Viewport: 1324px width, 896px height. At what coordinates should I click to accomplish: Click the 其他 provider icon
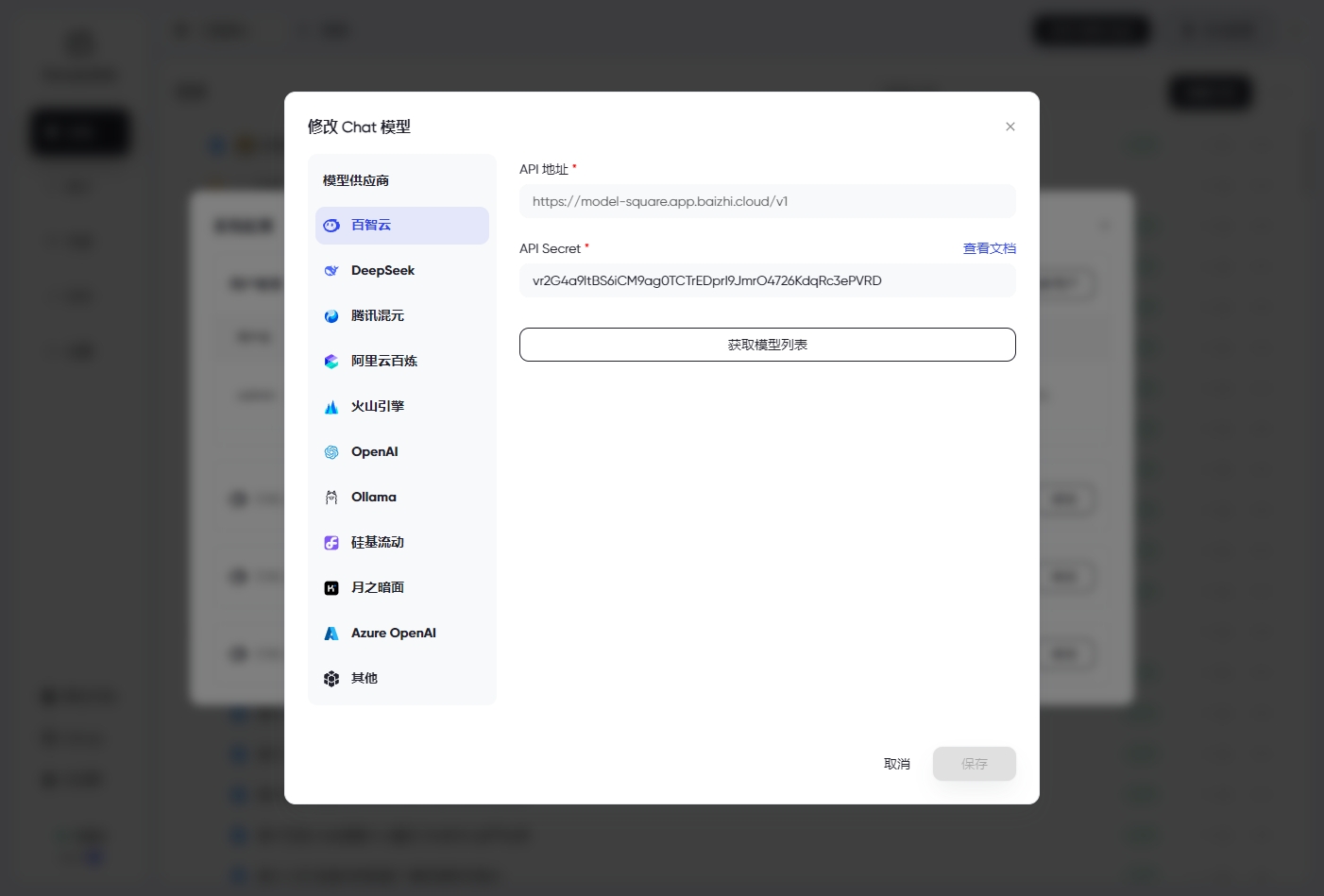click(x=331, y=679)
